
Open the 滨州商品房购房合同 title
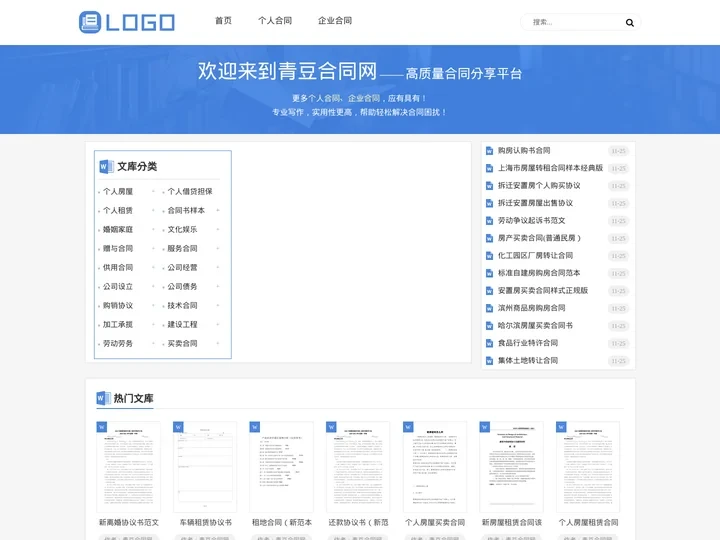(x=531, y=308)
